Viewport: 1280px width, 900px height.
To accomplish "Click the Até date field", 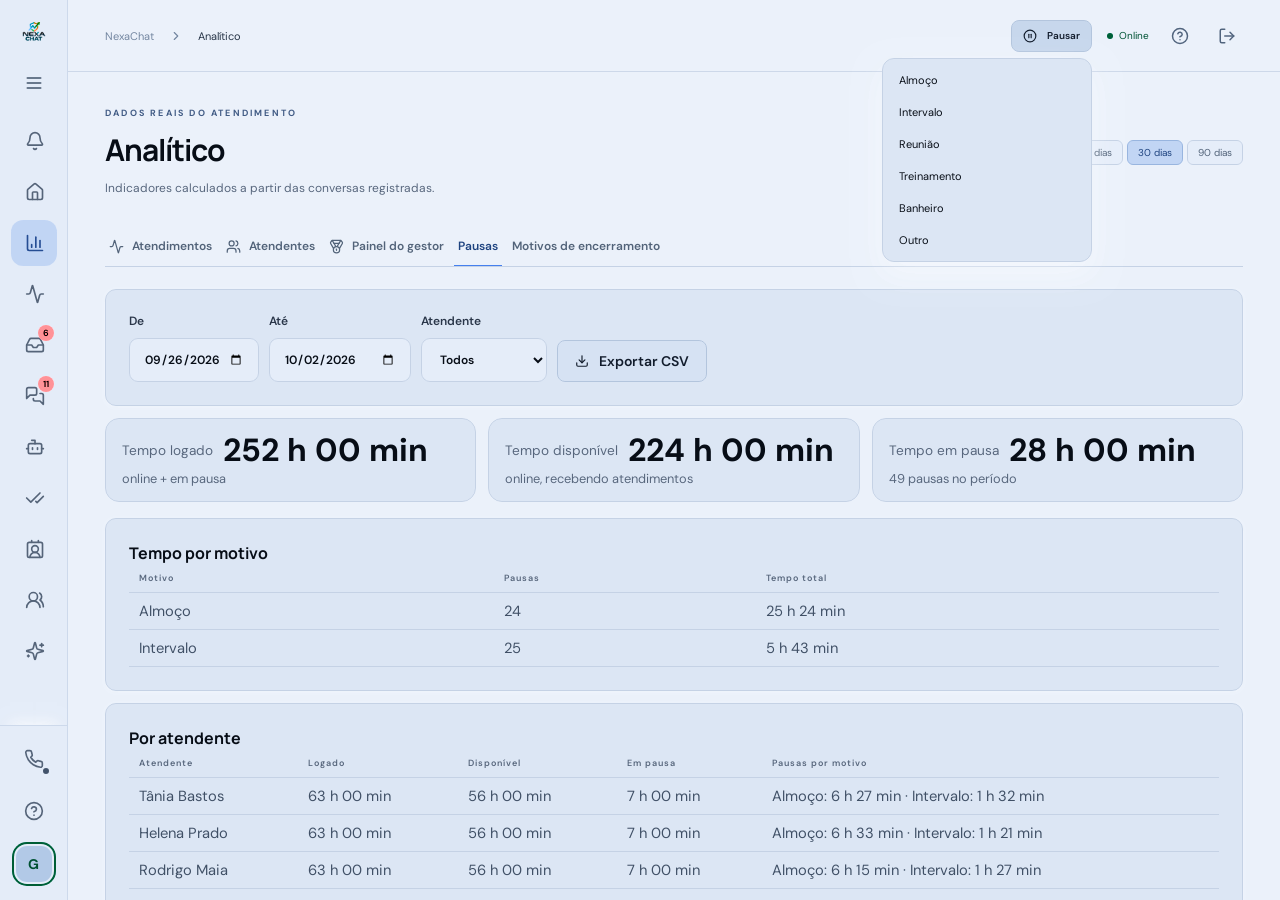I will (340, 360).
